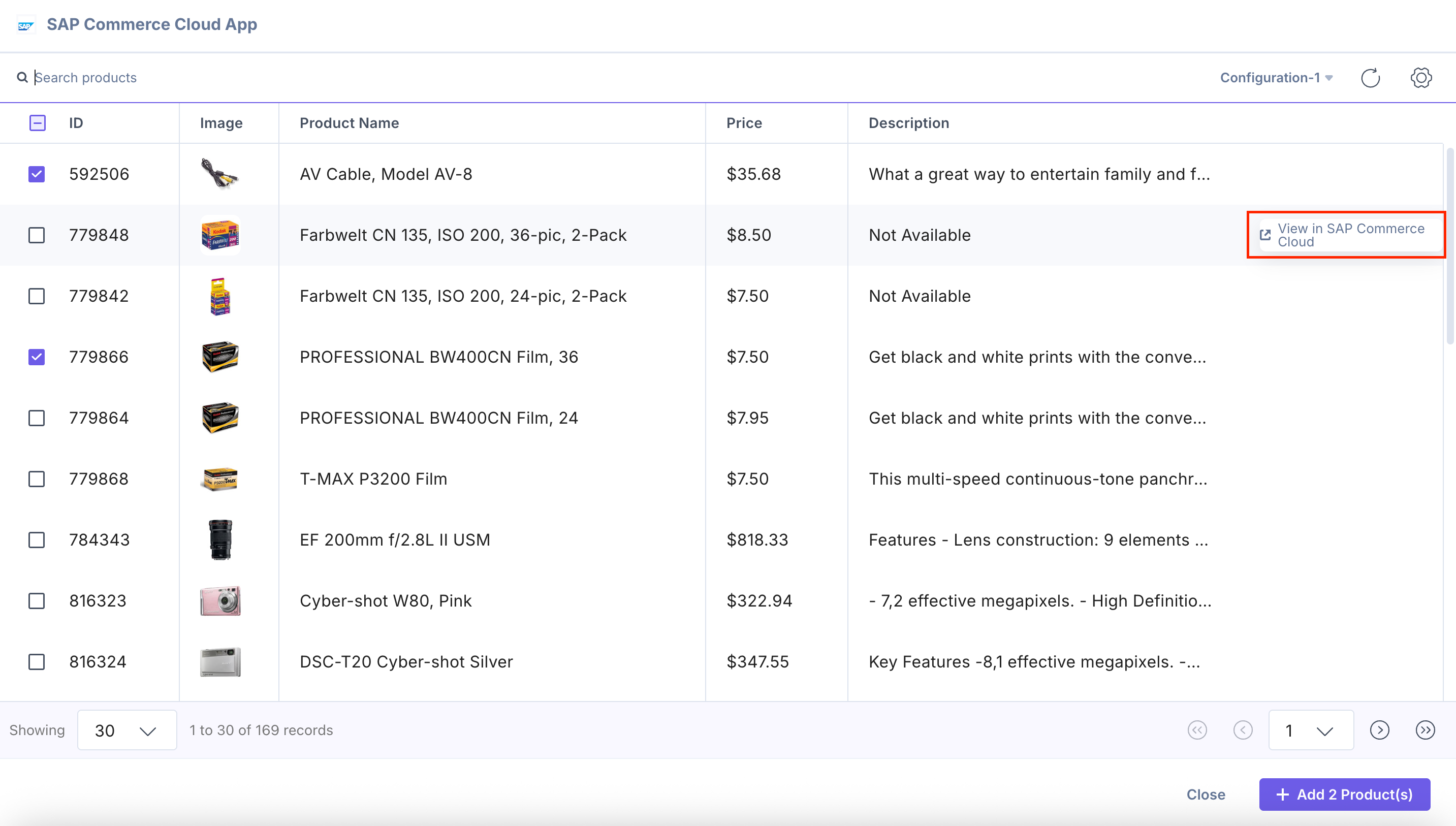Screen dimensions: 1456x826
Task: Click the Product Name column header
Action: (x=350, y=123)
